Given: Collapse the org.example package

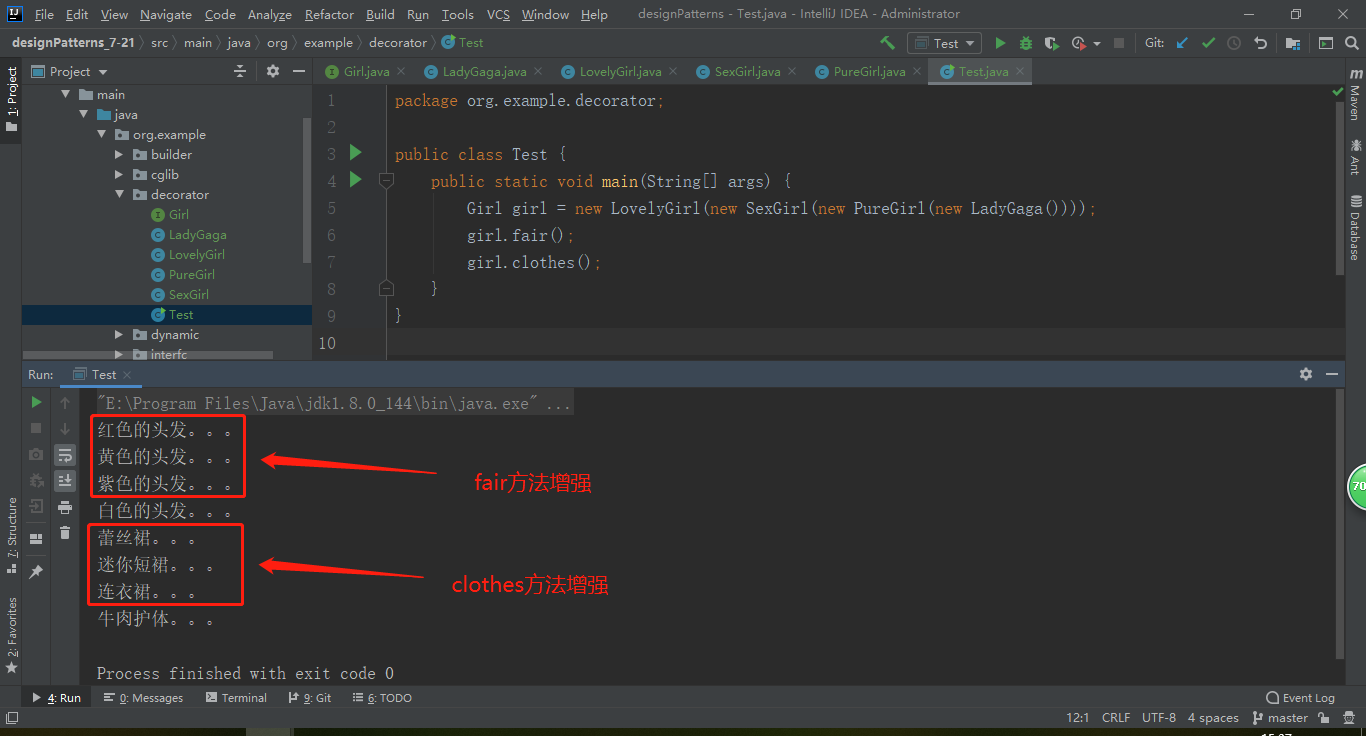Looking at the screenshot, I should click(101, 135).
